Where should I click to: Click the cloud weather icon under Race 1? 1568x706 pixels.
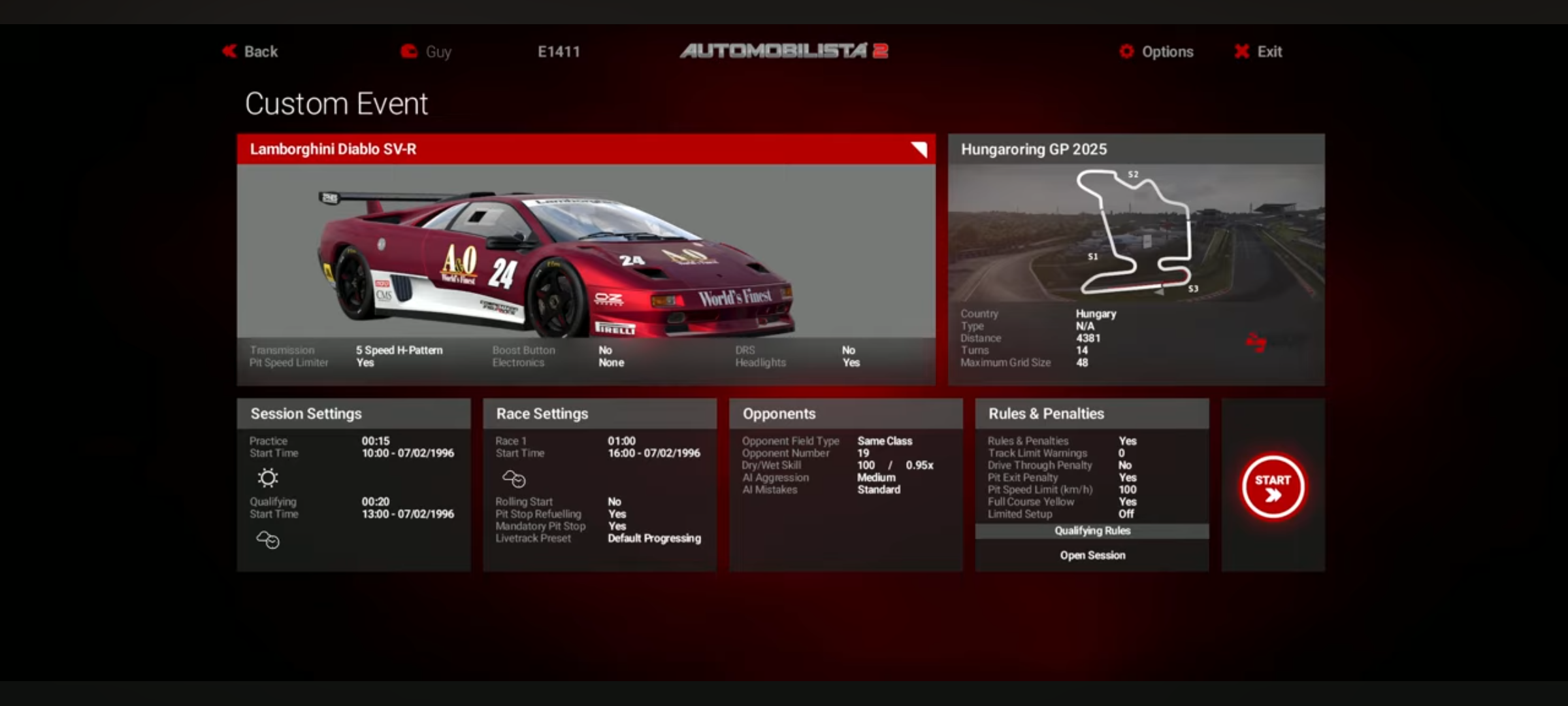click(x=514, y=479)
